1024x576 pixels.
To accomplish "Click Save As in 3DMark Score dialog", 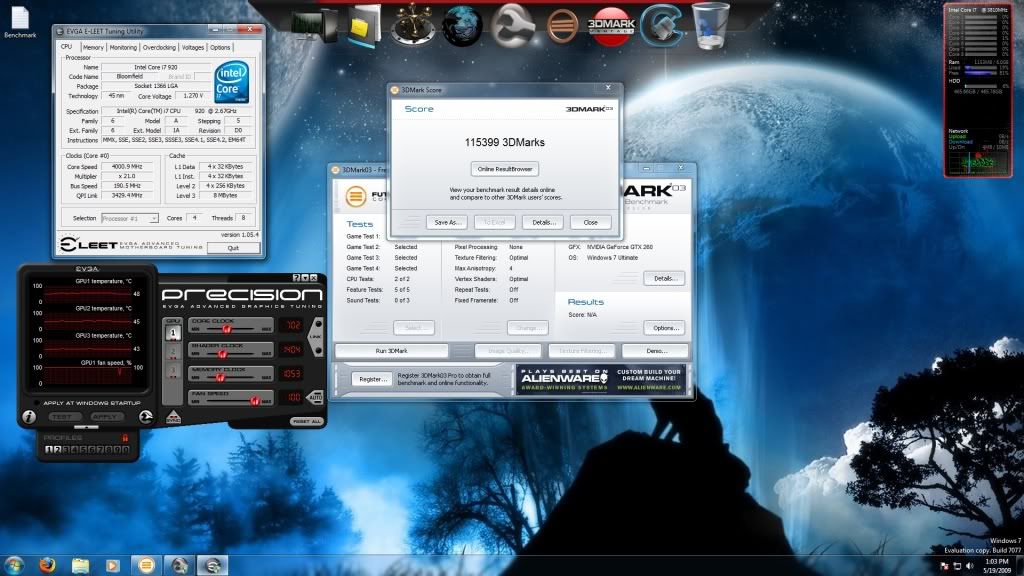I will point(447,223).
